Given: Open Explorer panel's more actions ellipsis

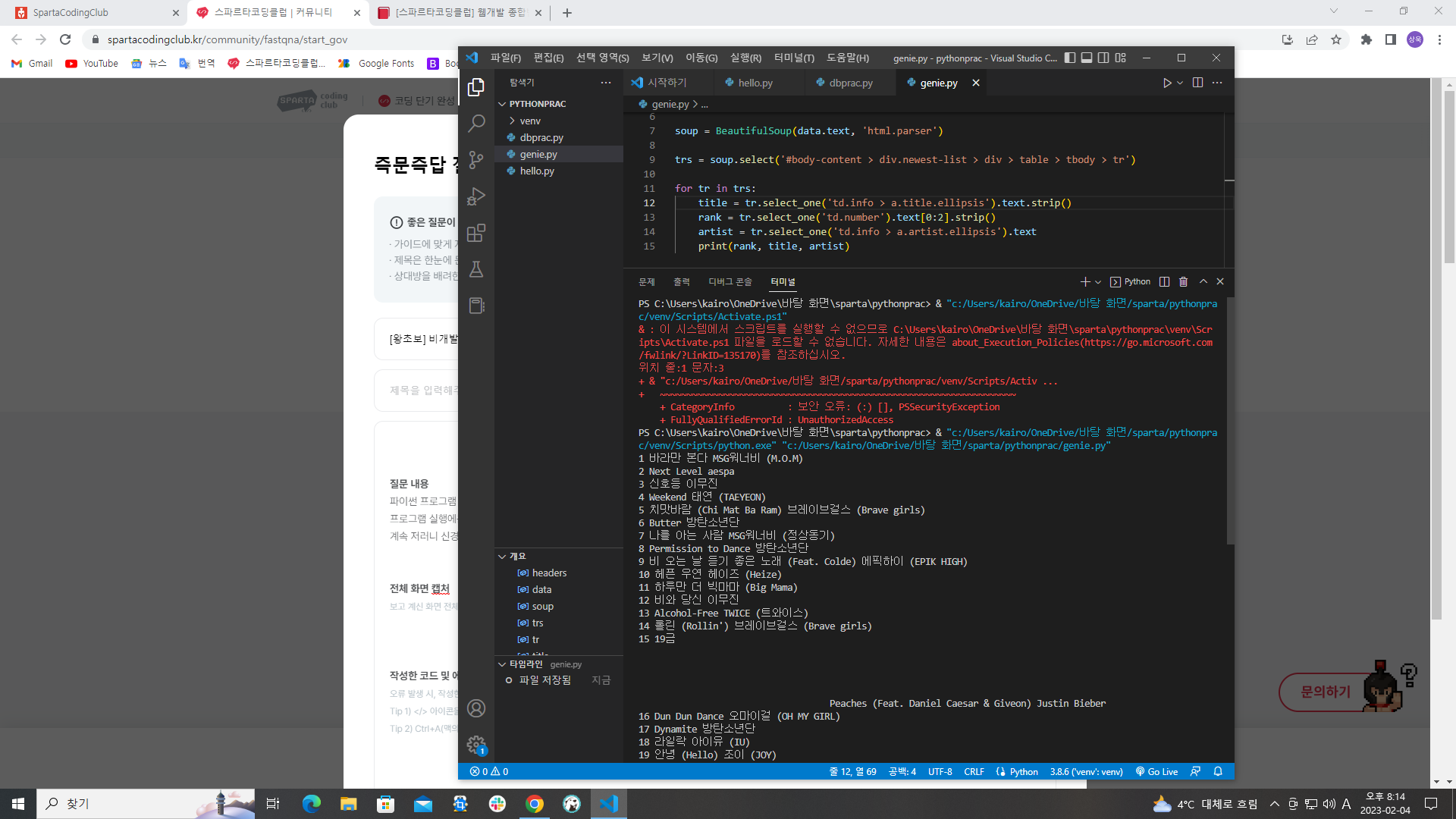Looking at the screenshot, I should [606, 83].
